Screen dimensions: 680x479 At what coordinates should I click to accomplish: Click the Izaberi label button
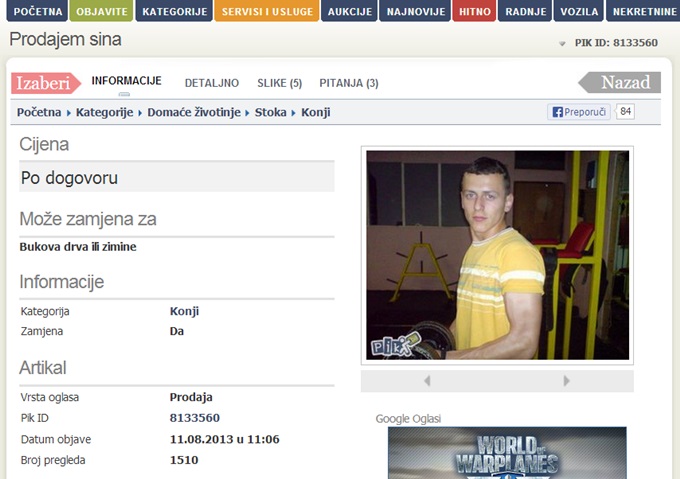(46, 83)
